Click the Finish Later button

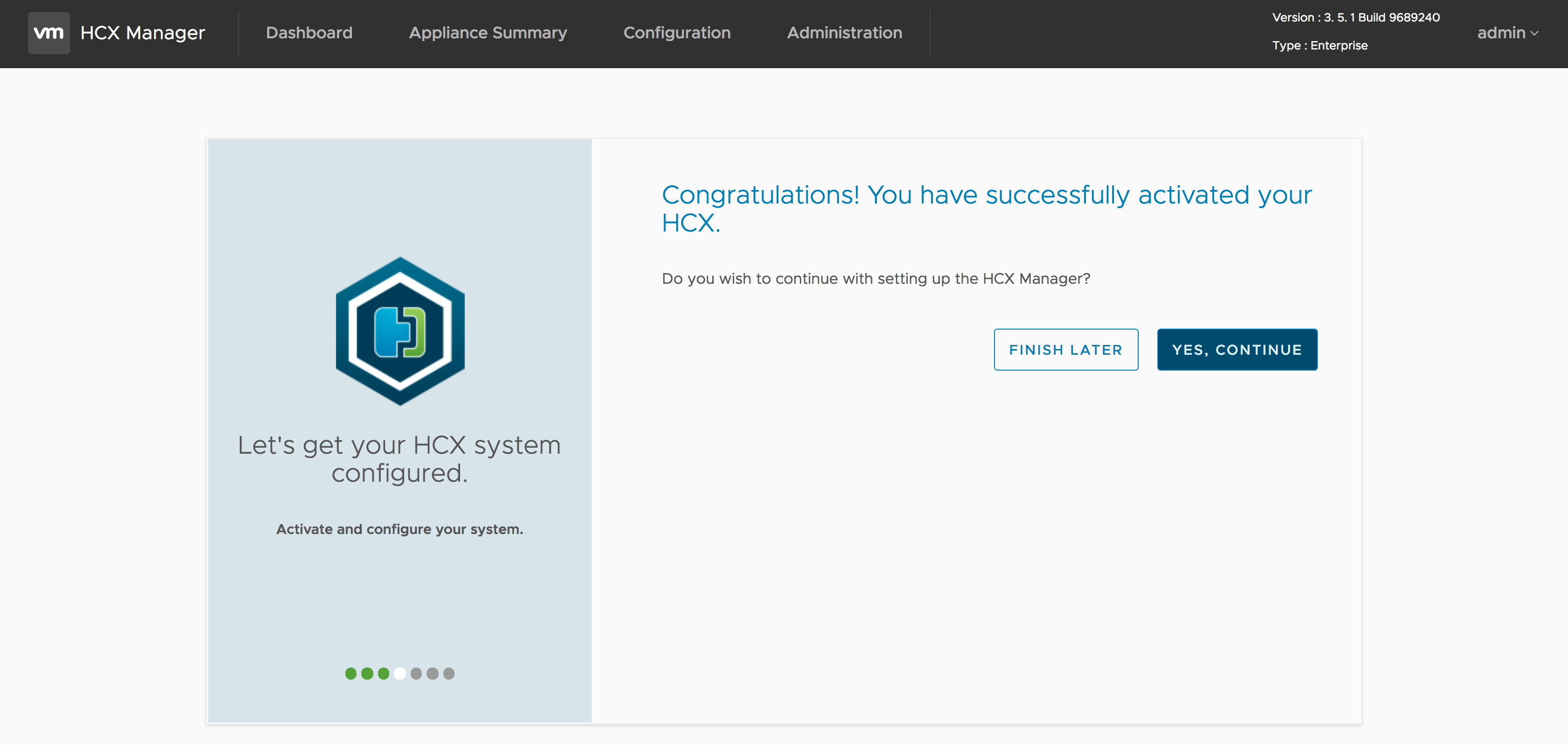pos(1065,349)
